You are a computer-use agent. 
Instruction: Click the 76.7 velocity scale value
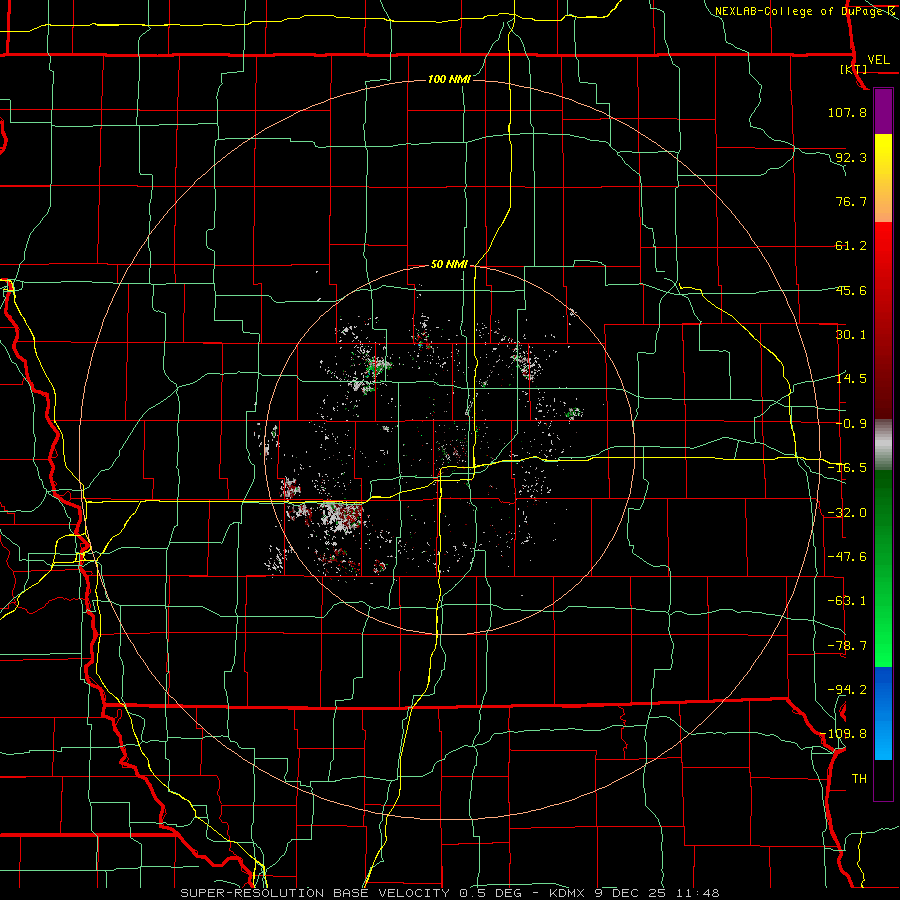851,201
